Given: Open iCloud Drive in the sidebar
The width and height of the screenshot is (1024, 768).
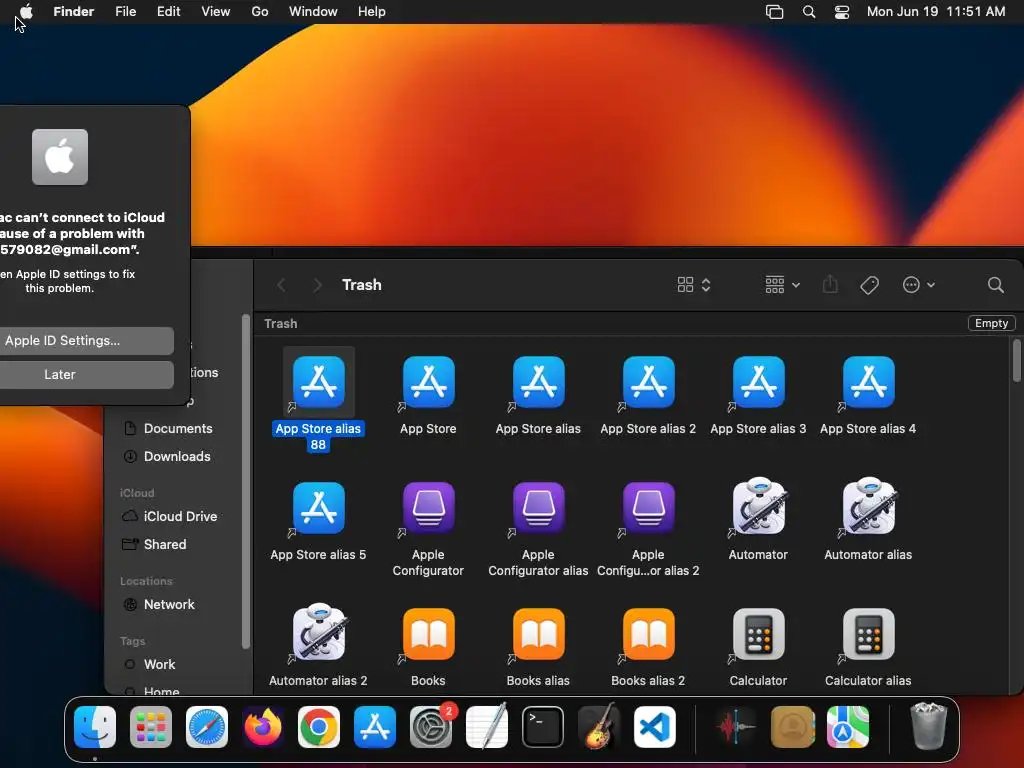Looking at the screenshot, I should pos(170,517).
